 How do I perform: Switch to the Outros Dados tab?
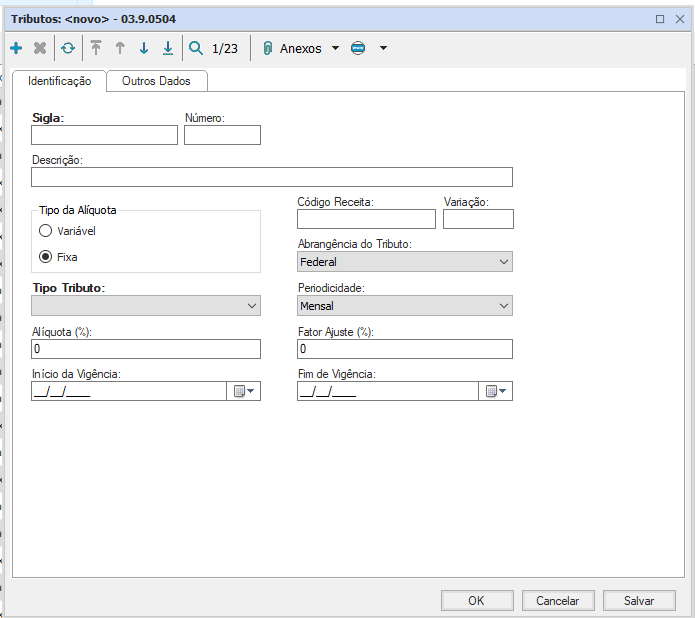click(x=156, y=81)
